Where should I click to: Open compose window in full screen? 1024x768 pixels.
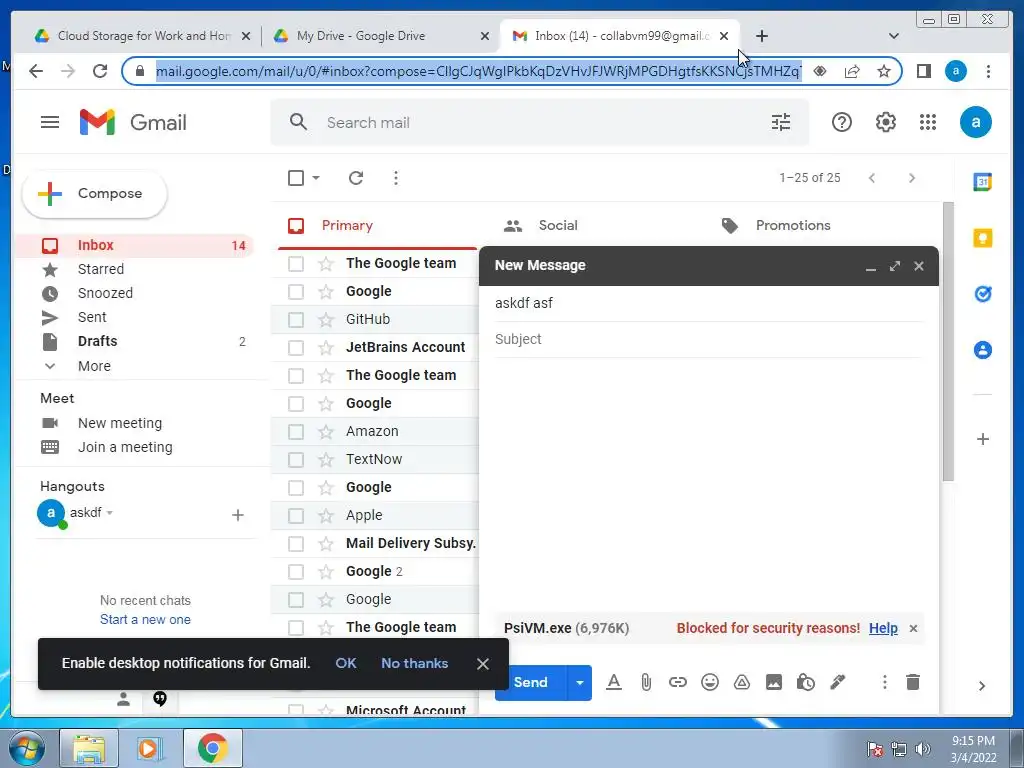894,266
